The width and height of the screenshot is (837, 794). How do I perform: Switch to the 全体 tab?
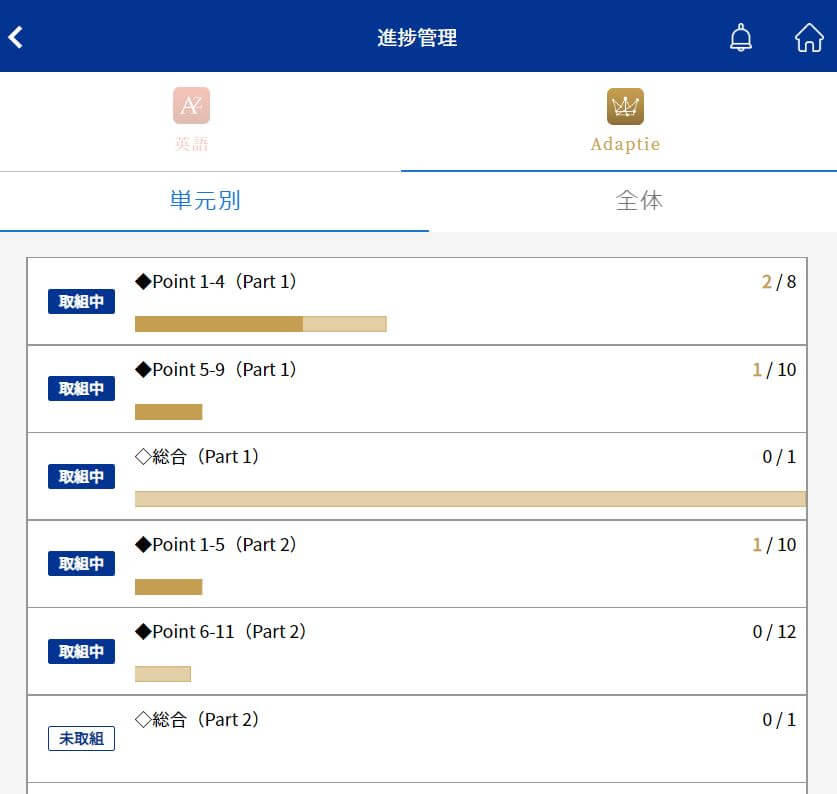(x=639, y=201)
